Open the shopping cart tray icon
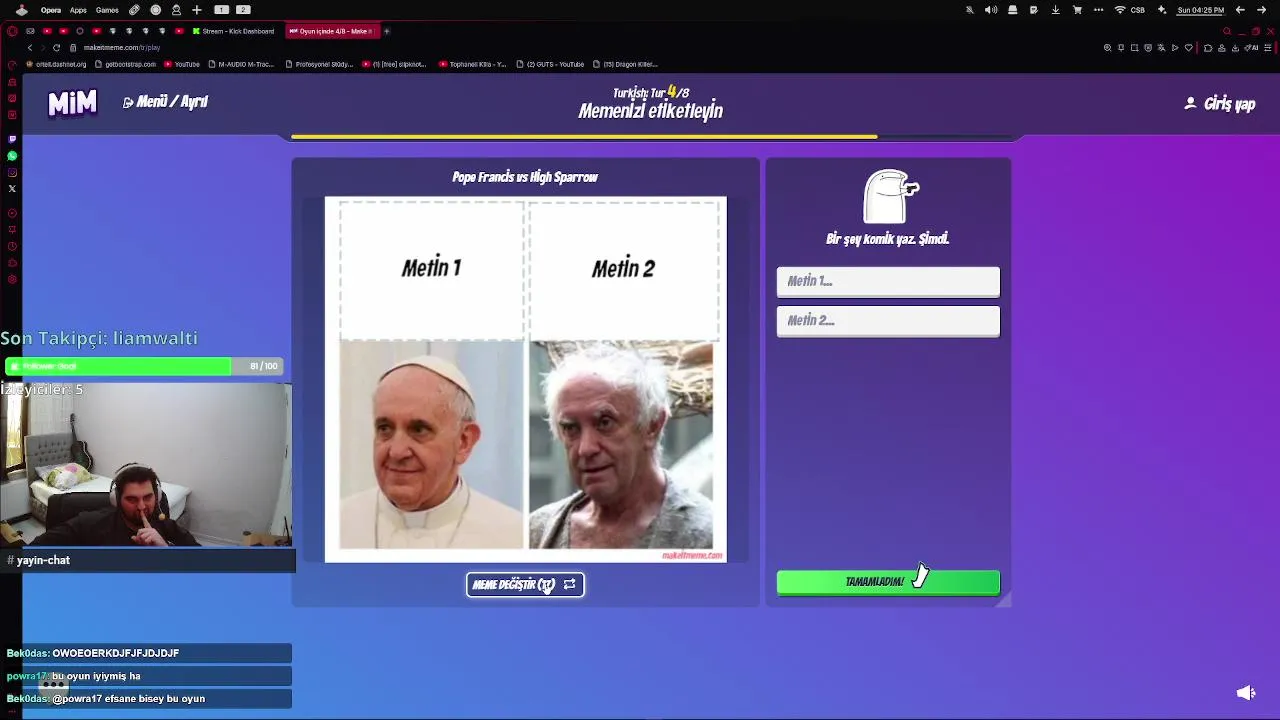Image resolution: width=1280 pixels, height=720 pixels. tap(1077, 10)
